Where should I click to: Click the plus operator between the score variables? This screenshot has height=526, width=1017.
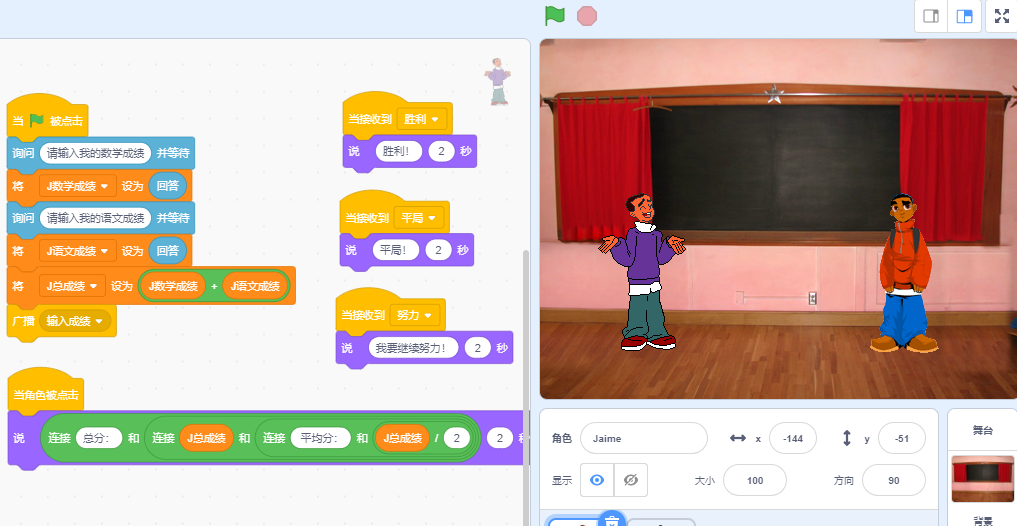pyautogui.click(x=214, y=286)
